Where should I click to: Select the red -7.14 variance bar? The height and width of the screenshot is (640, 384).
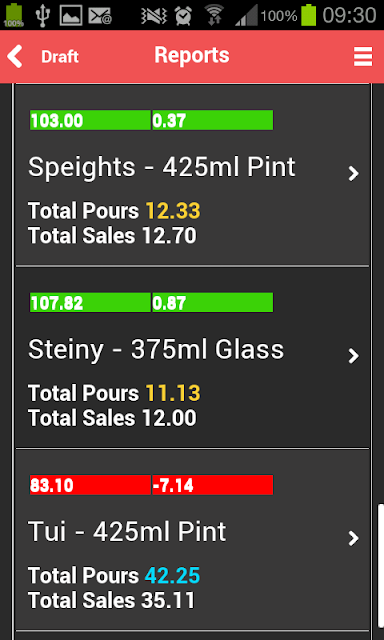coord(213,485)
